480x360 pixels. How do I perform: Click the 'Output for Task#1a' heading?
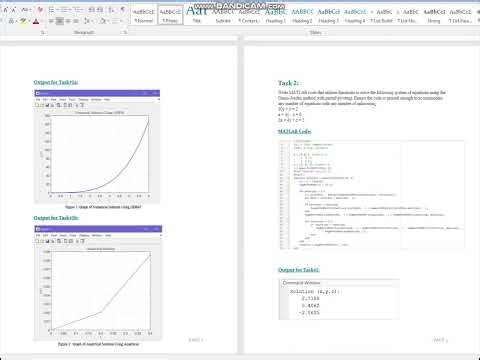click(x=56, y=82)
